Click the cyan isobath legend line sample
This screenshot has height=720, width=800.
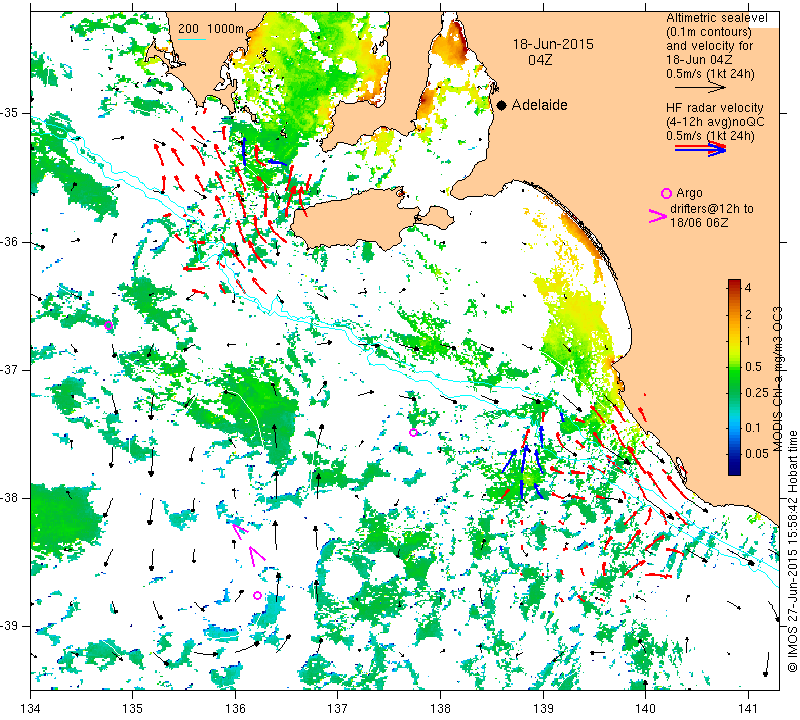(192, 39)
